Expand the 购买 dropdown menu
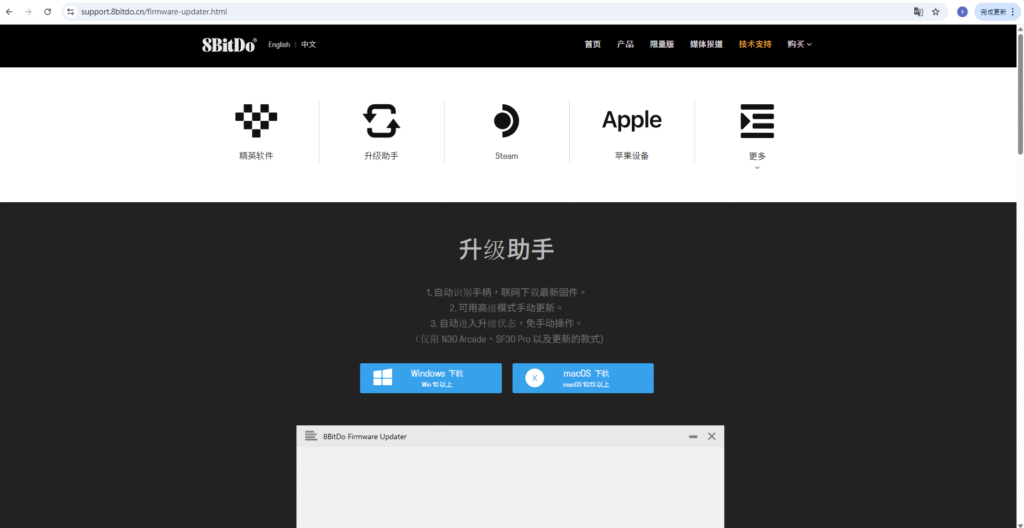 coord(799,44)
